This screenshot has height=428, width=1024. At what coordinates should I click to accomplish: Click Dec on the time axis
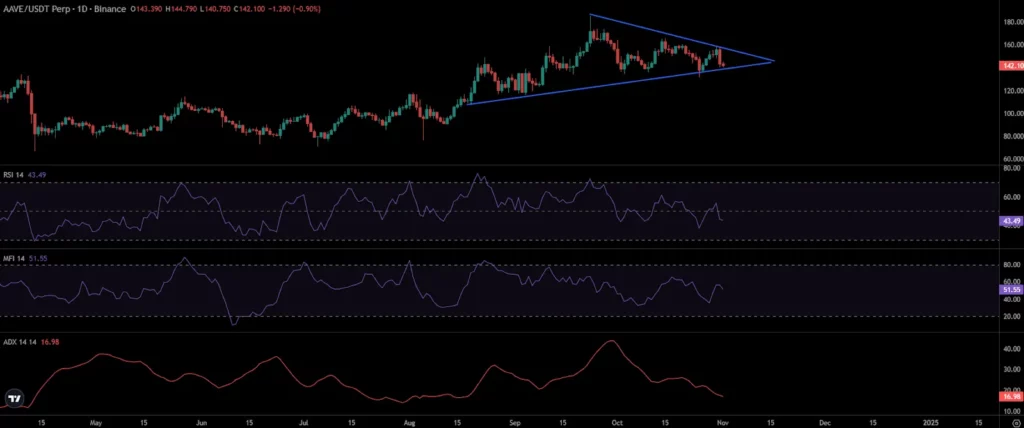tap(824, 422)
